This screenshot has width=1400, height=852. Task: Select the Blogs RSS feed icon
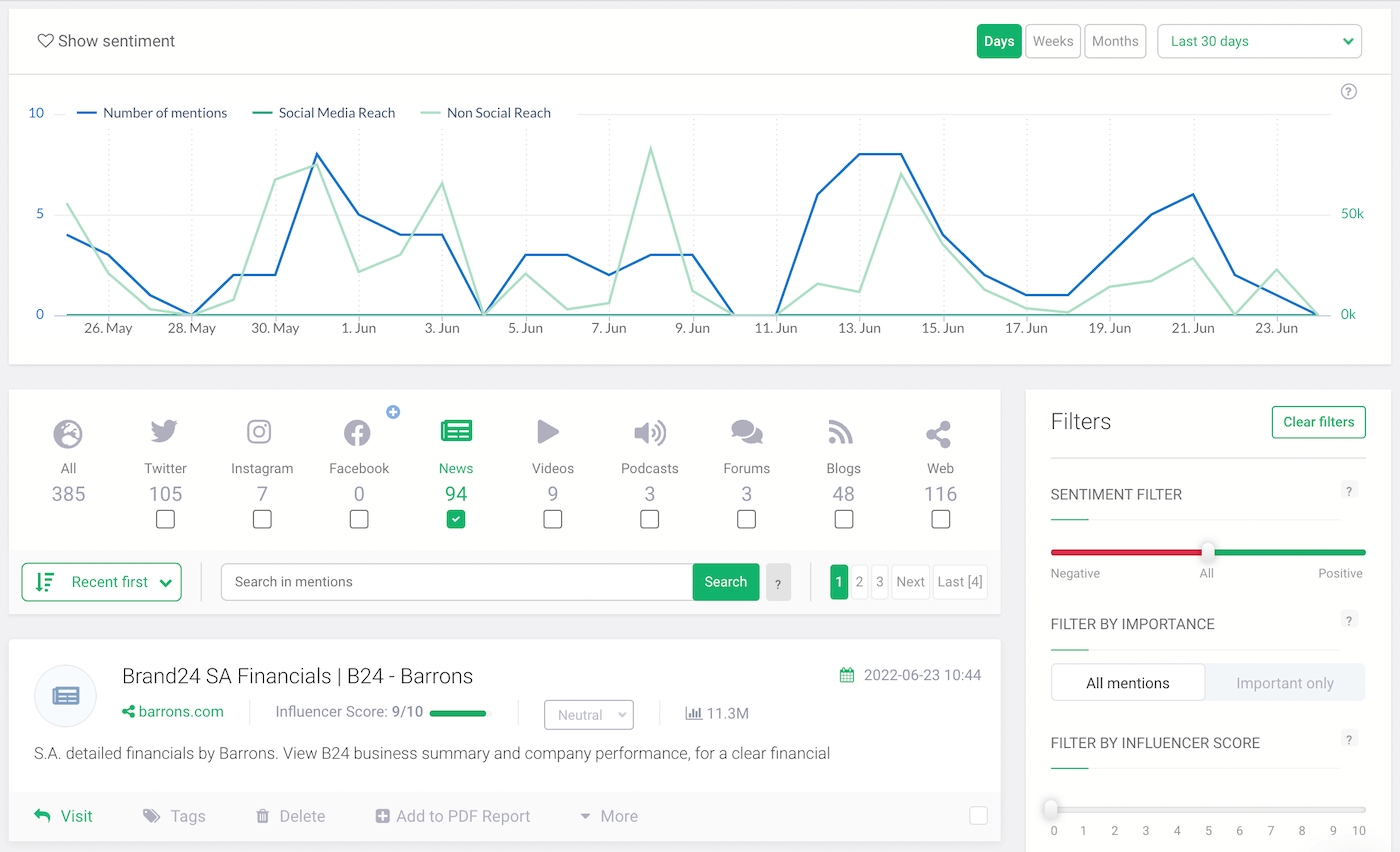pyautogui.click(x=841, y=432)
